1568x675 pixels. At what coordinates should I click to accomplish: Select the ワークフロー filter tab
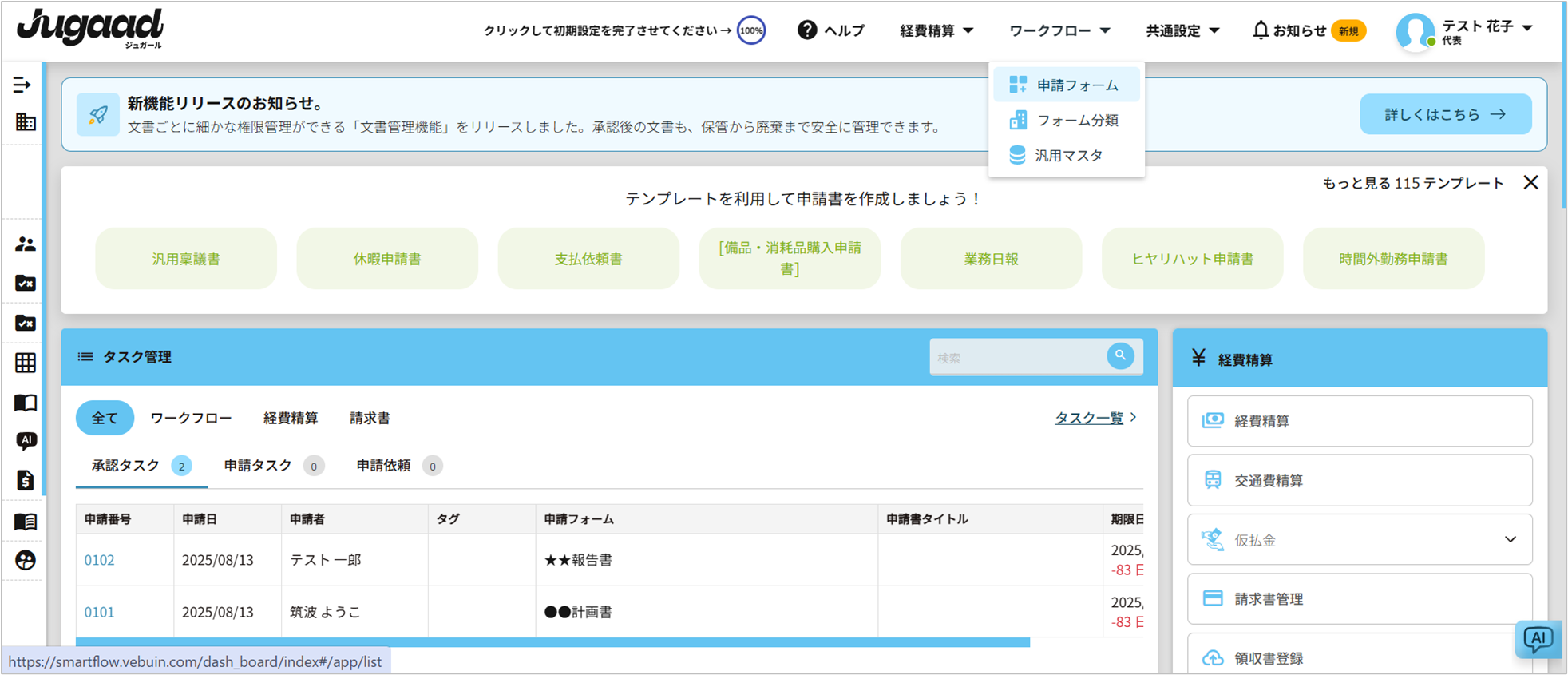(x=191, y=418)
